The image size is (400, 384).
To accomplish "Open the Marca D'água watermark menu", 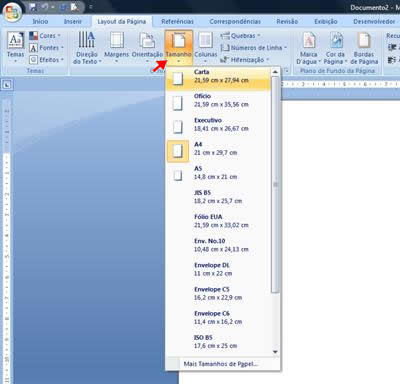I will click(308, 47).
